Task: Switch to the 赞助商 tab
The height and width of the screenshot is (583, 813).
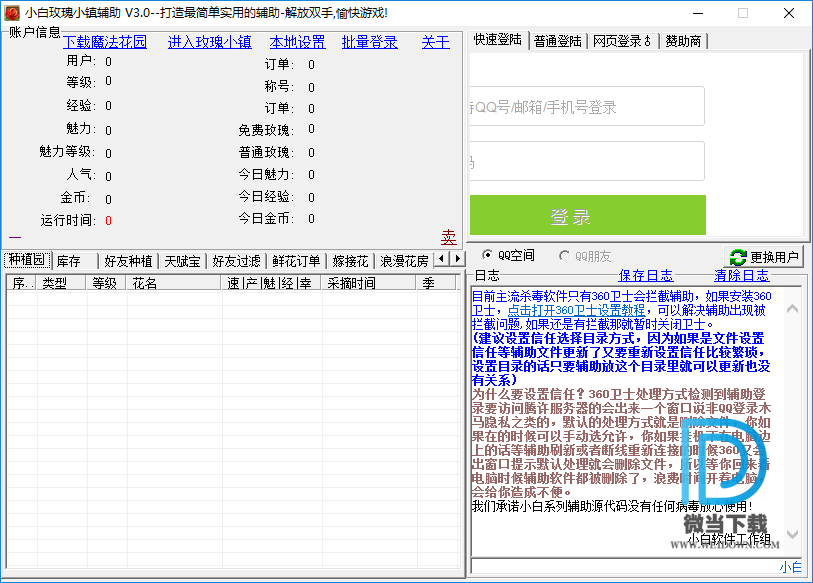Action: click(683, 41)
